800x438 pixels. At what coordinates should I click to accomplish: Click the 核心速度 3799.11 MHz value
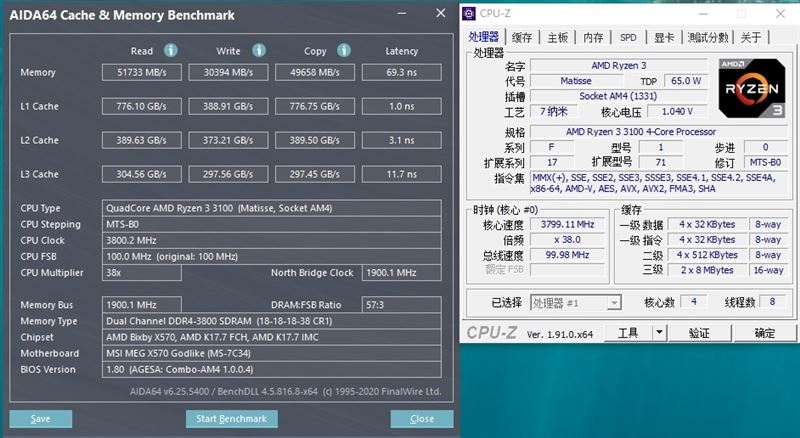(567, 224)
